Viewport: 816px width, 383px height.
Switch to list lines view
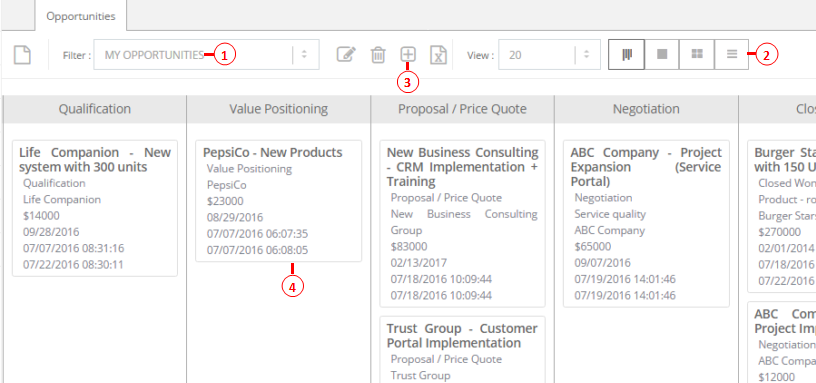pos(732,54)
